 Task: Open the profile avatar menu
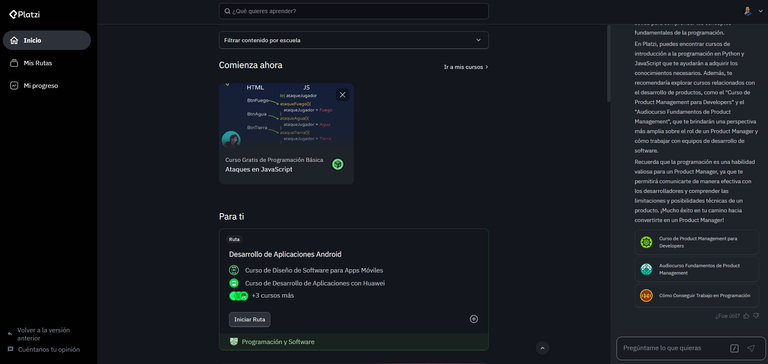(753, 11)
